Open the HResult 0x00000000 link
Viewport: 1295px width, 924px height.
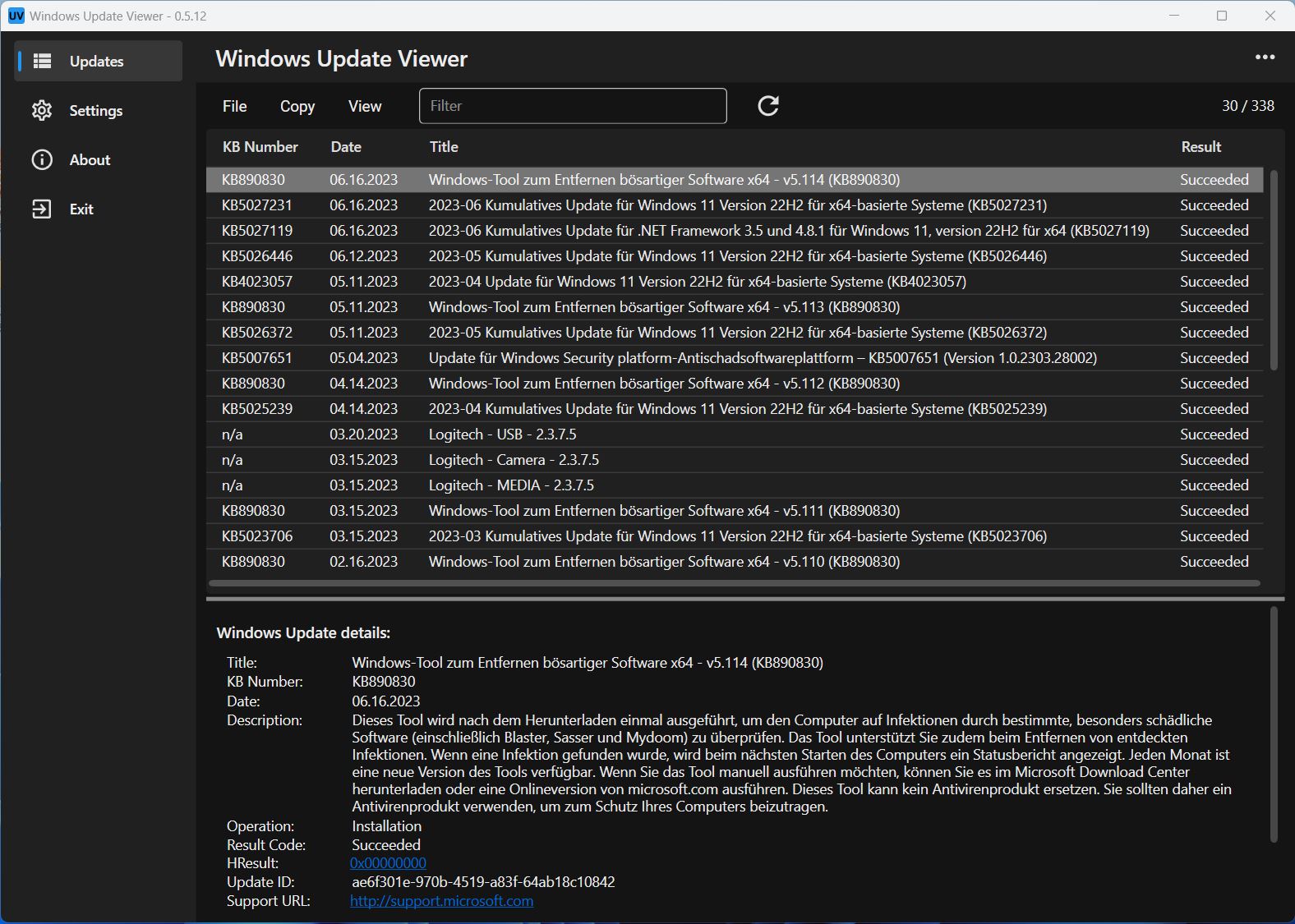(x=388, y=863)
